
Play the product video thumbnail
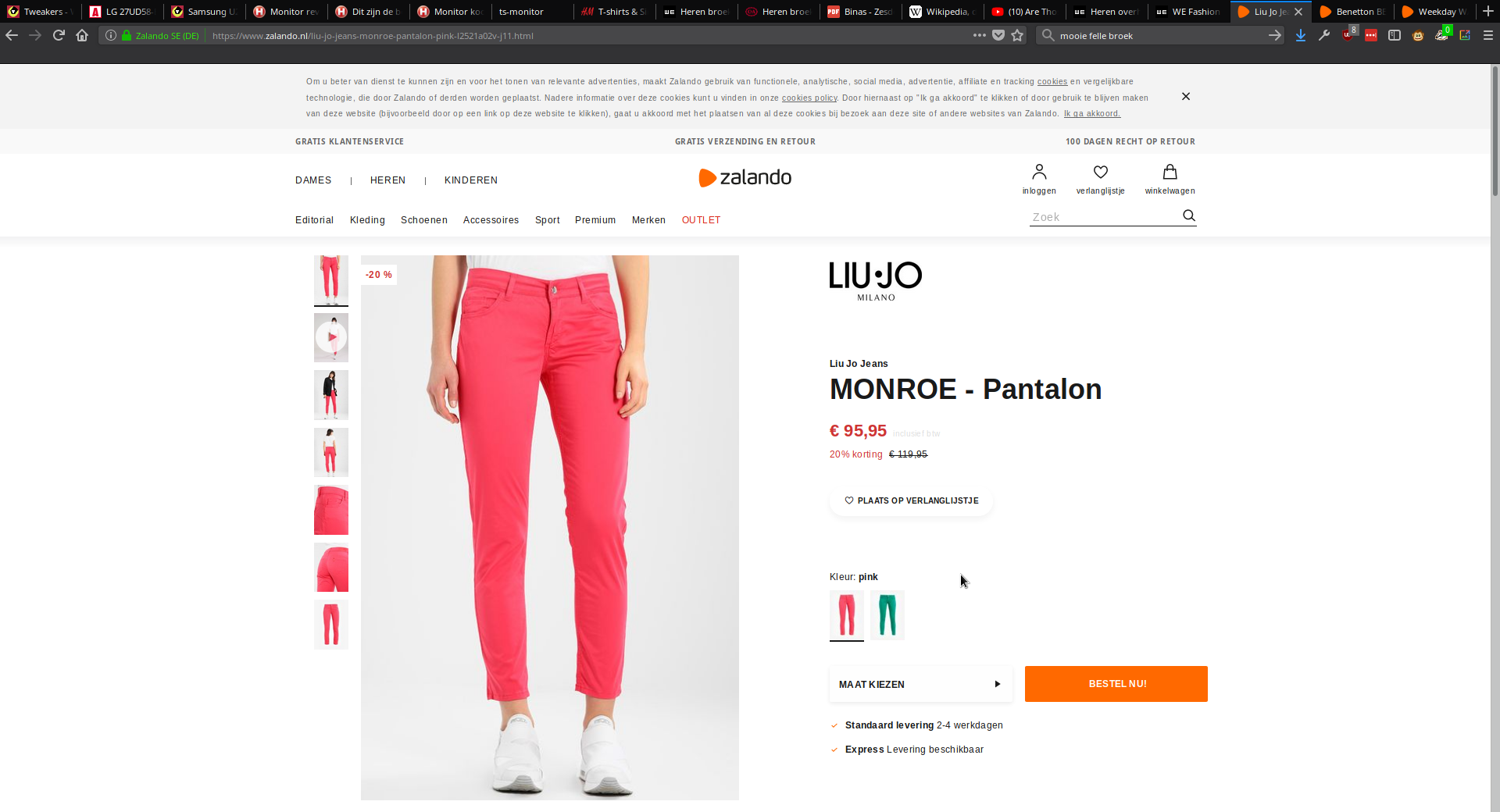(x=331, y=337)
